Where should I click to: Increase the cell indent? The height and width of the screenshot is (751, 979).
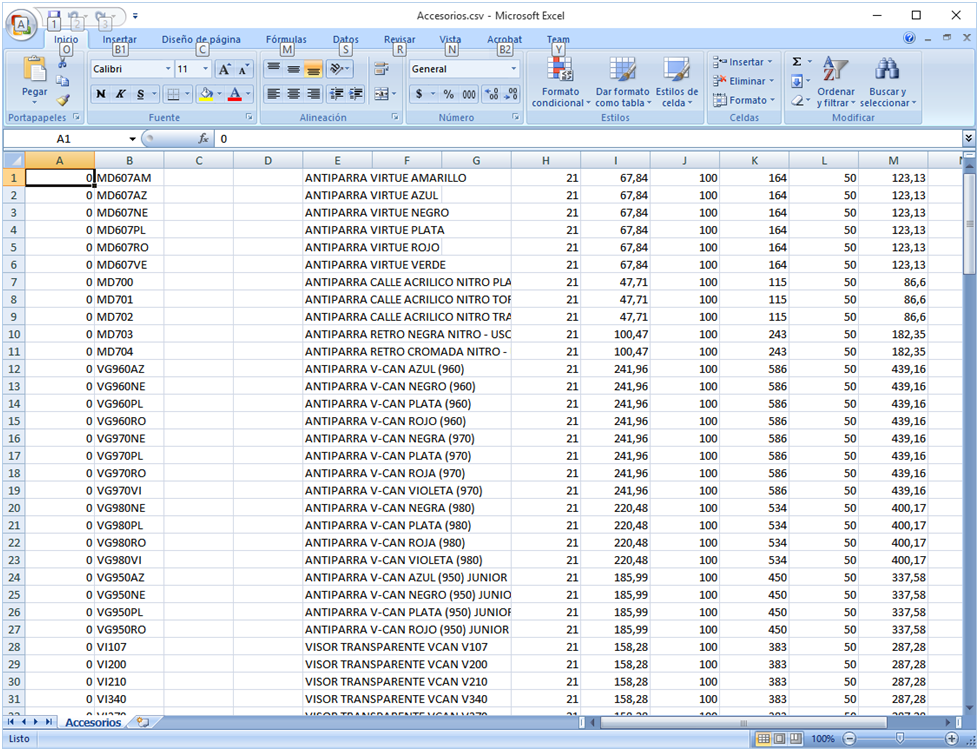point(356,94)
